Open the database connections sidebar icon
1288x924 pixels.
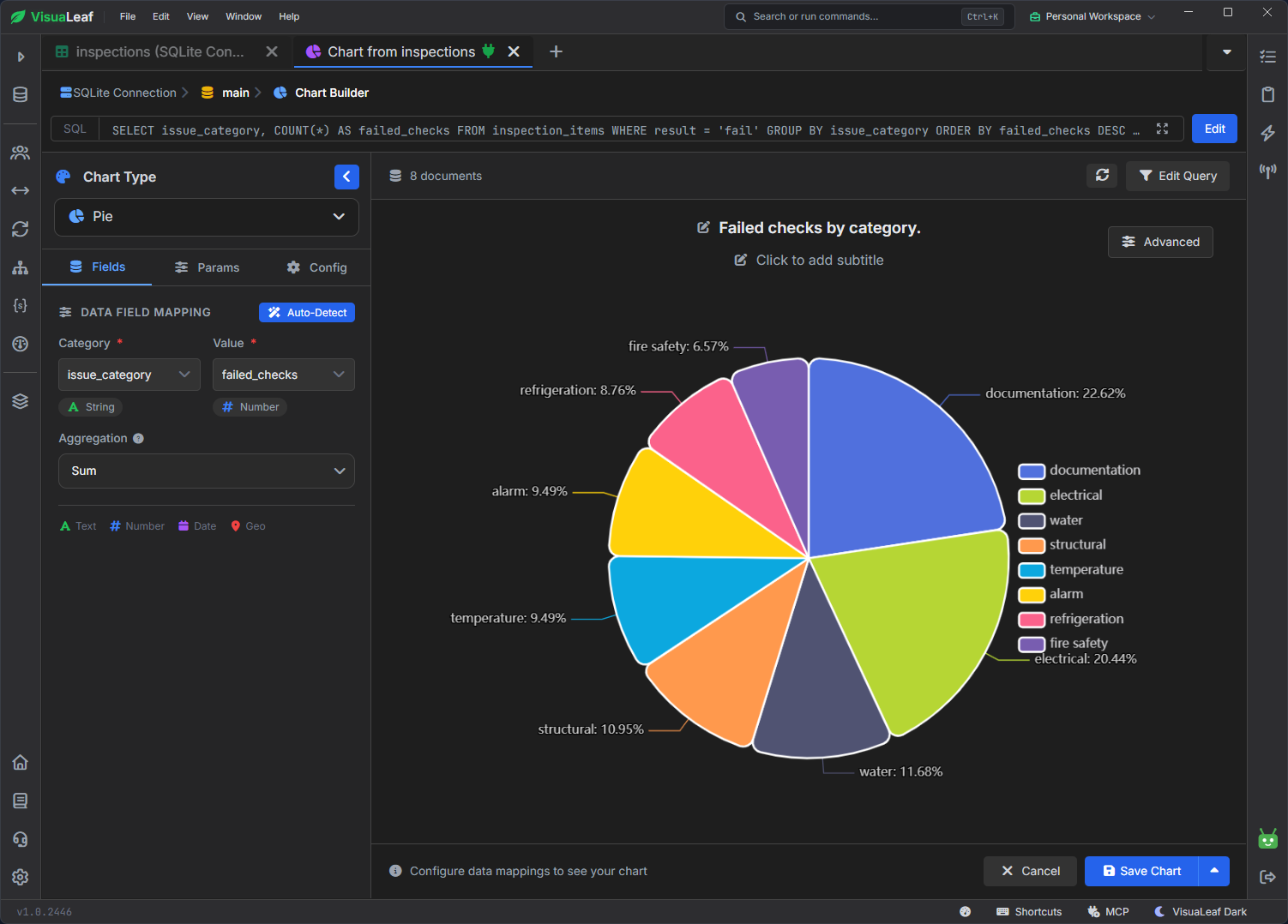pyautogui.click(x=21, y=95)
